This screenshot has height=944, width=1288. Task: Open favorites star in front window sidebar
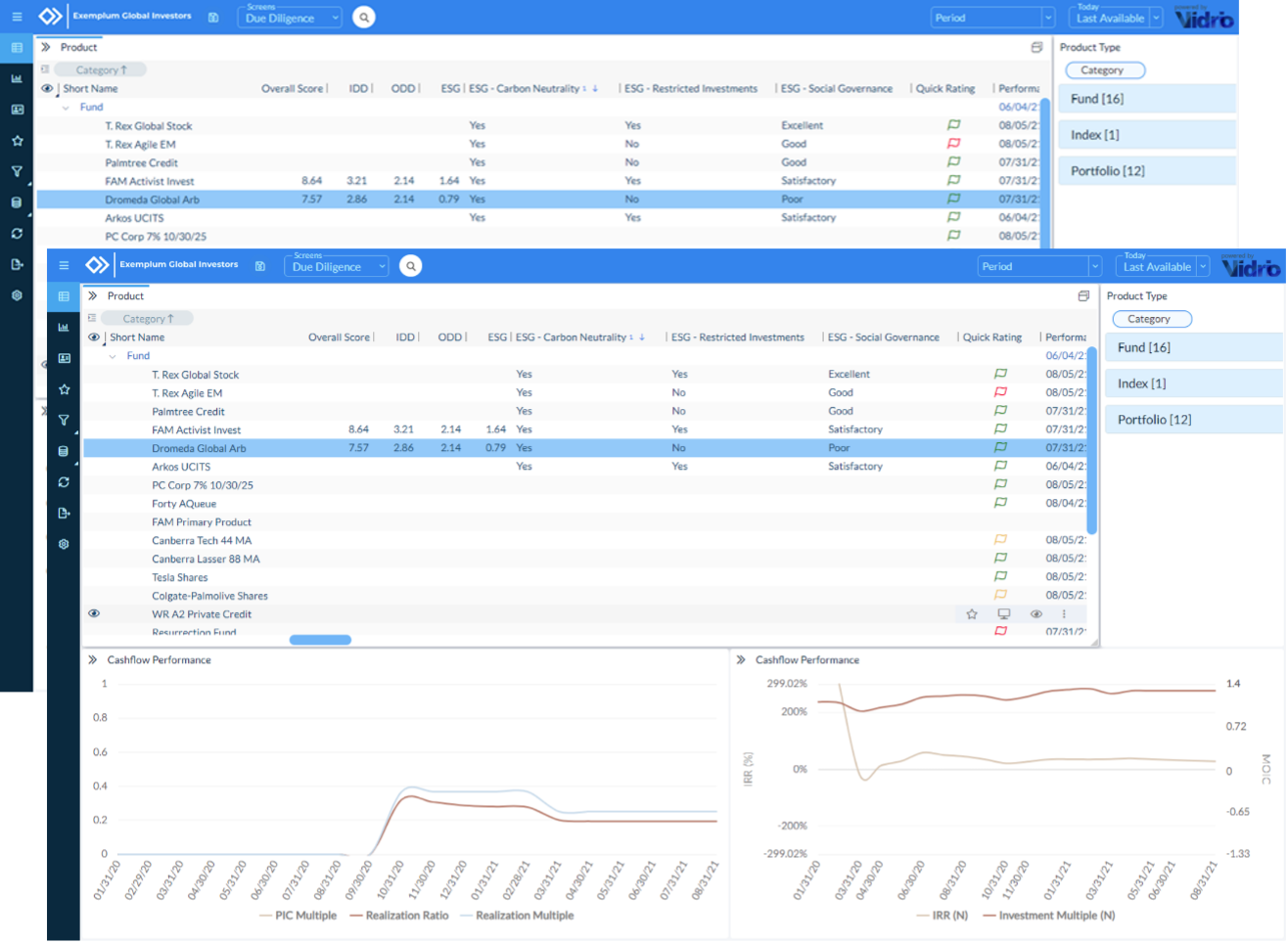[x=64, y=389]
